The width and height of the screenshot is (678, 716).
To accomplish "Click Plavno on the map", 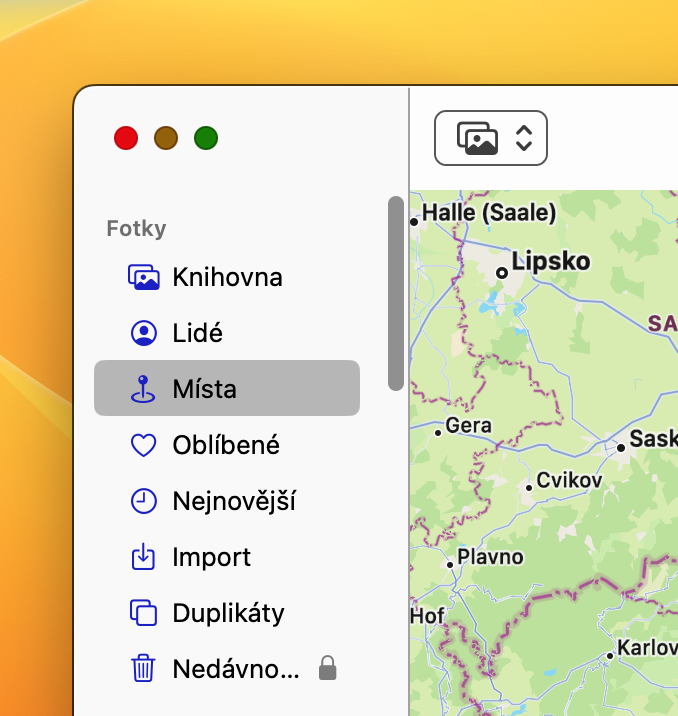I will 490,557.
